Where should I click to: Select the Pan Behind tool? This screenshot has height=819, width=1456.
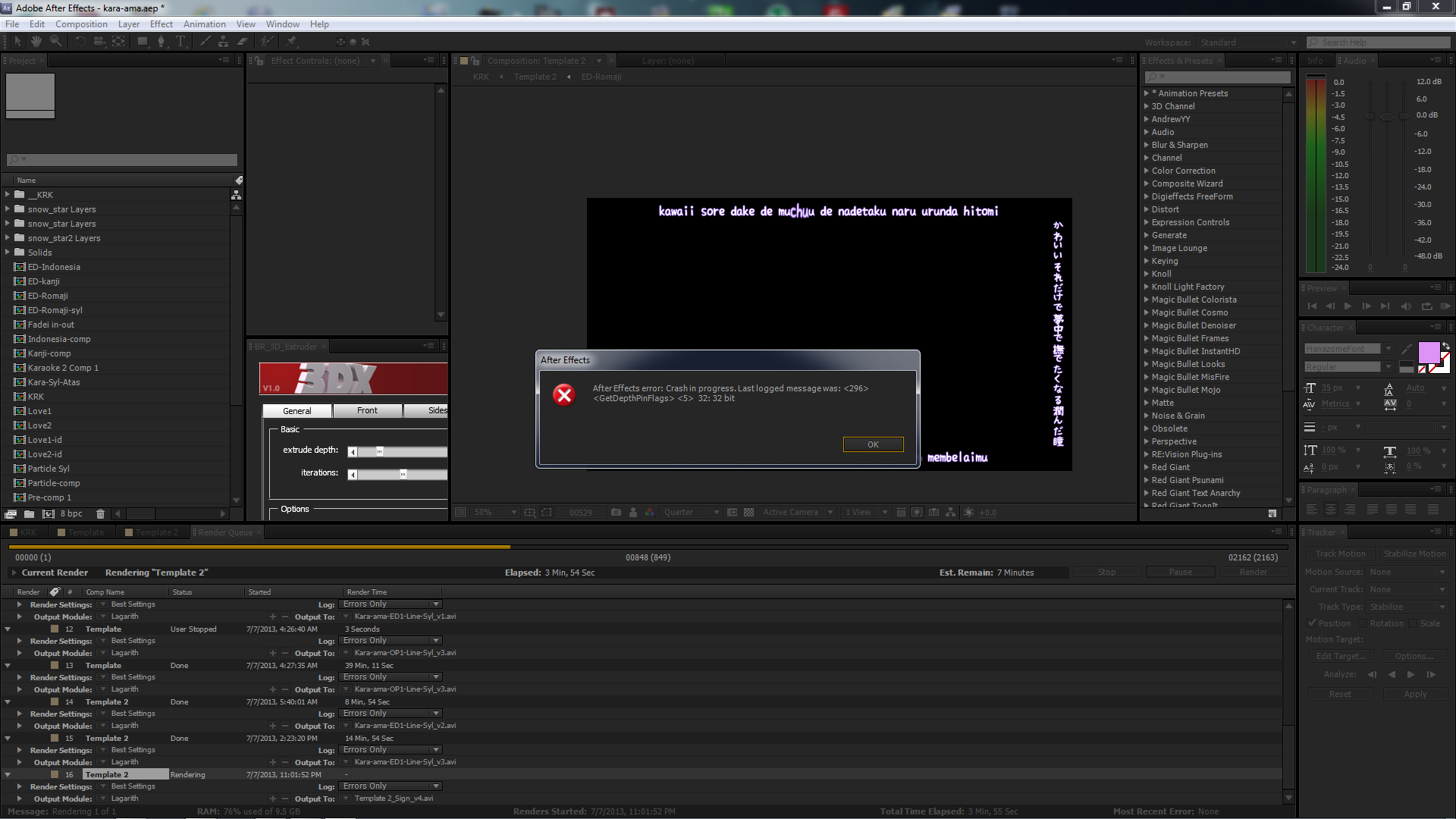coord(118,41)
